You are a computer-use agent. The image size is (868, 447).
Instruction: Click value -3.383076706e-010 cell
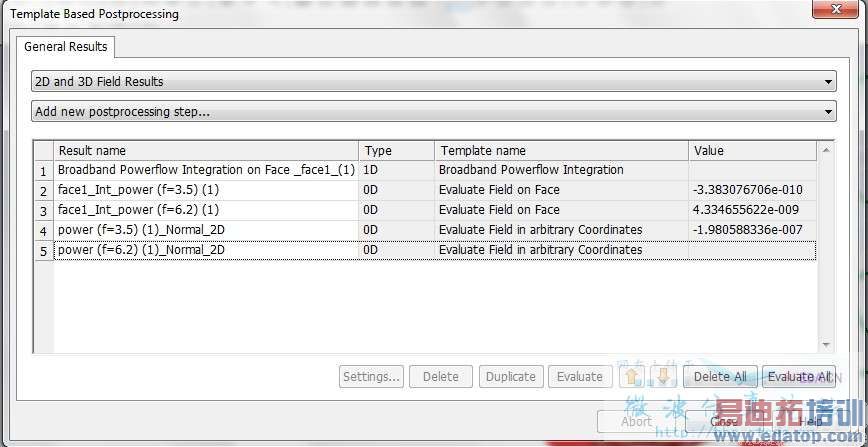click(x=752, y=190)
